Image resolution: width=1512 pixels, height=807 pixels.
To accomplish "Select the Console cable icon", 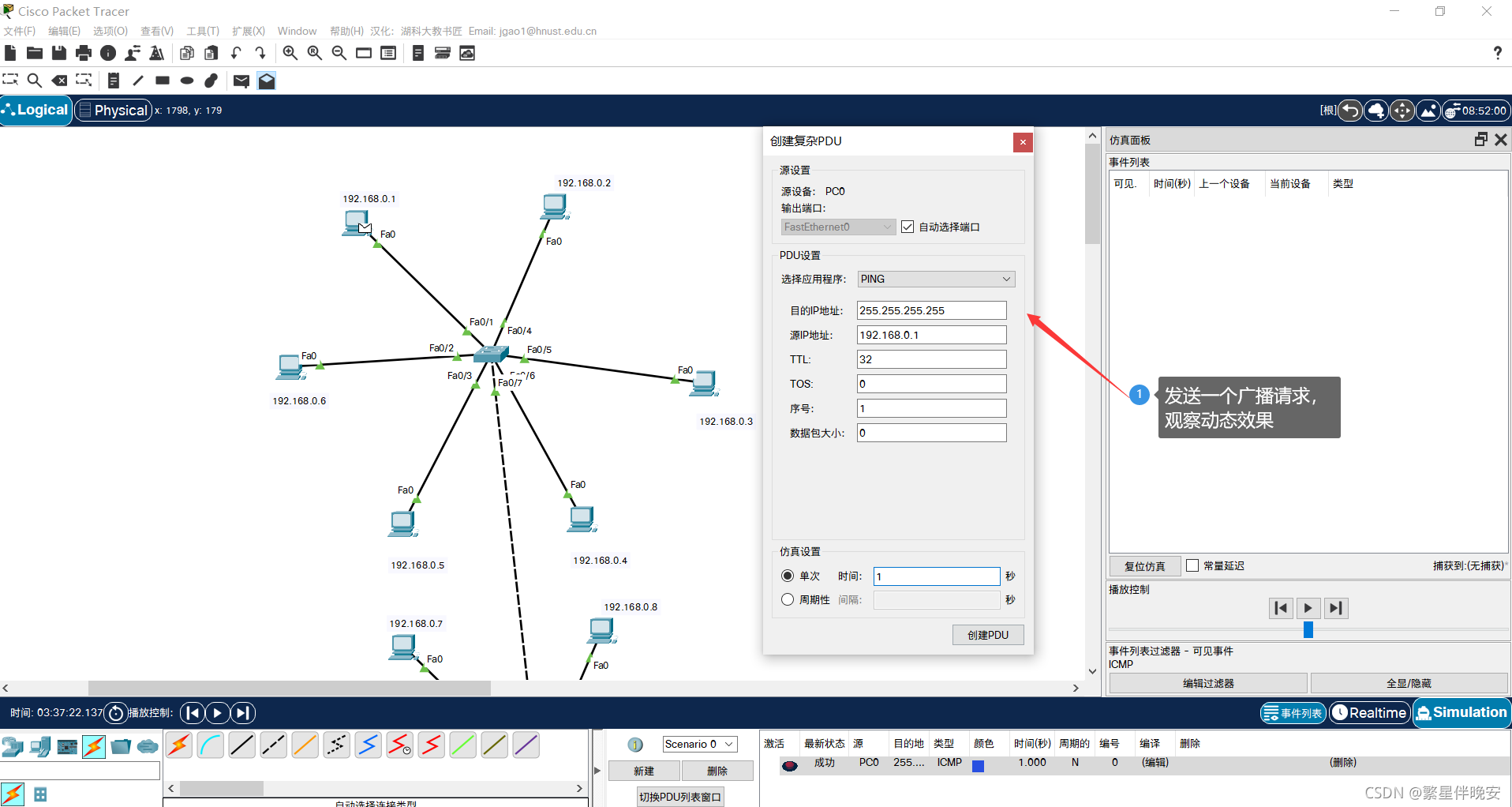I will (211, 745).
